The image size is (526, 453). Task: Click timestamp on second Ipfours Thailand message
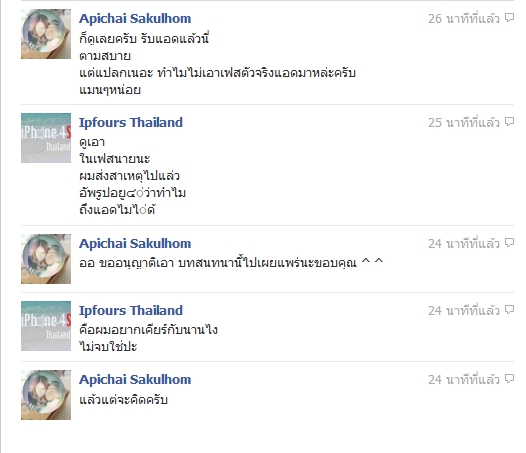(x=464, y=310)
